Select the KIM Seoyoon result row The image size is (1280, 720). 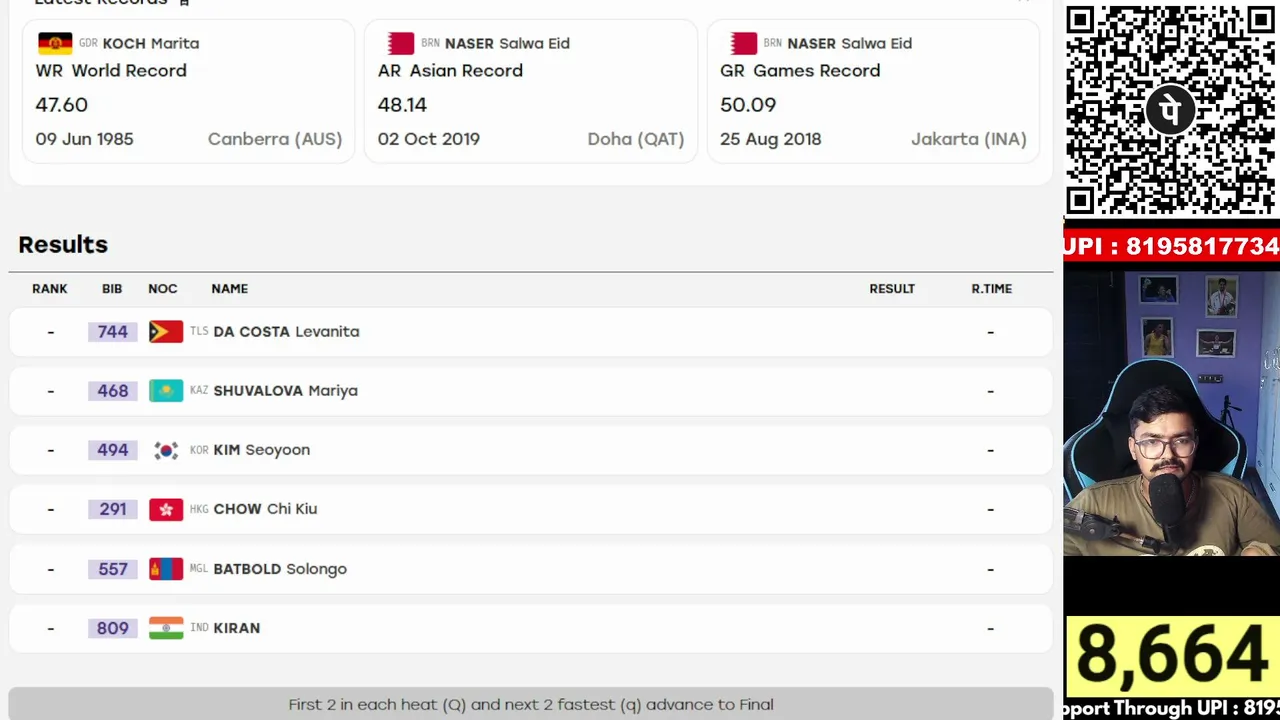tap(531, 450)
